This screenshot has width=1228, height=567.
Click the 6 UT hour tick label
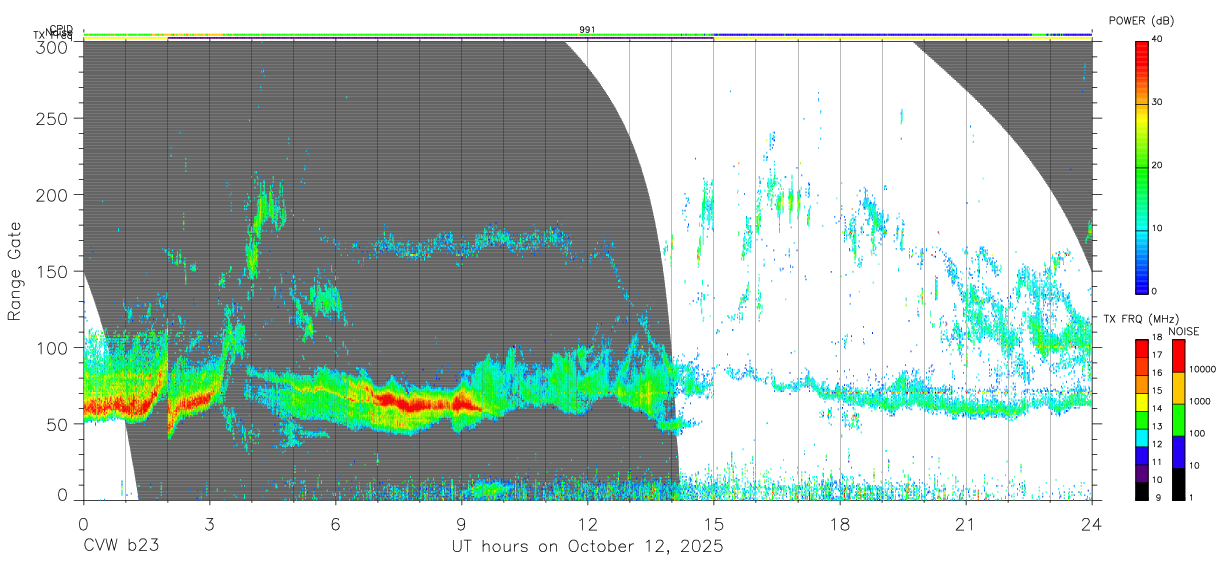coord(335,524)
